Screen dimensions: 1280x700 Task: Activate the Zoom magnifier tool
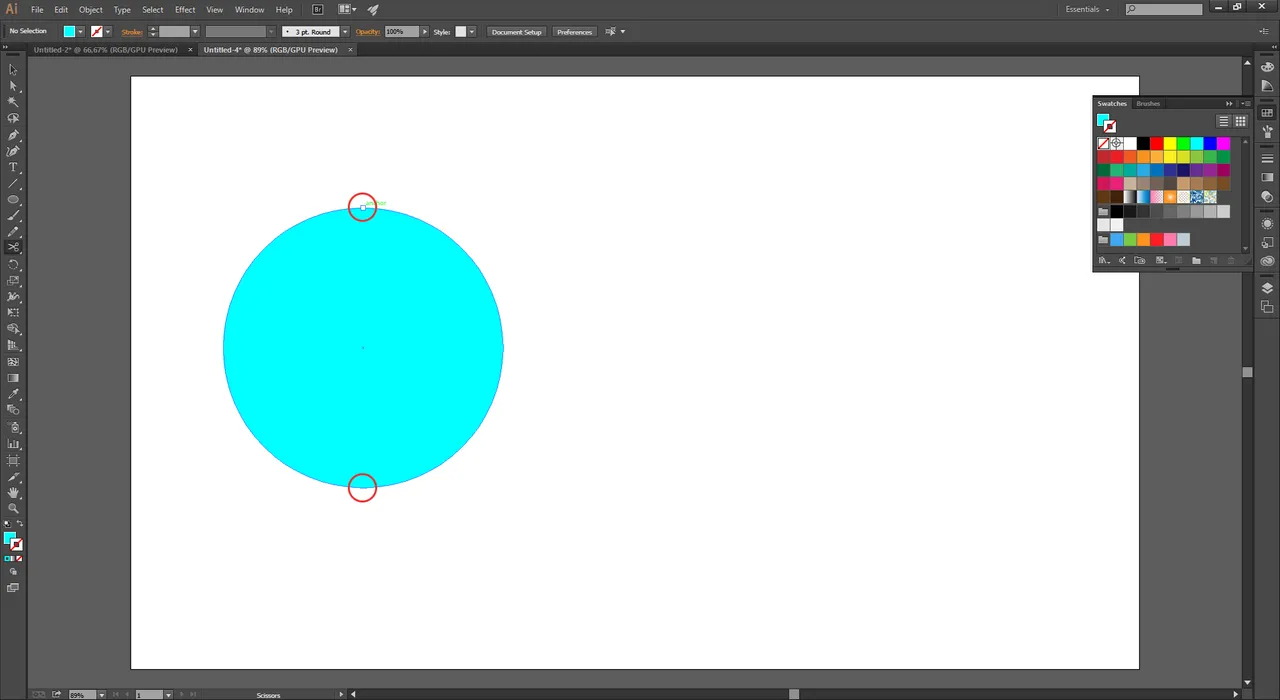(x=13, y=509)
